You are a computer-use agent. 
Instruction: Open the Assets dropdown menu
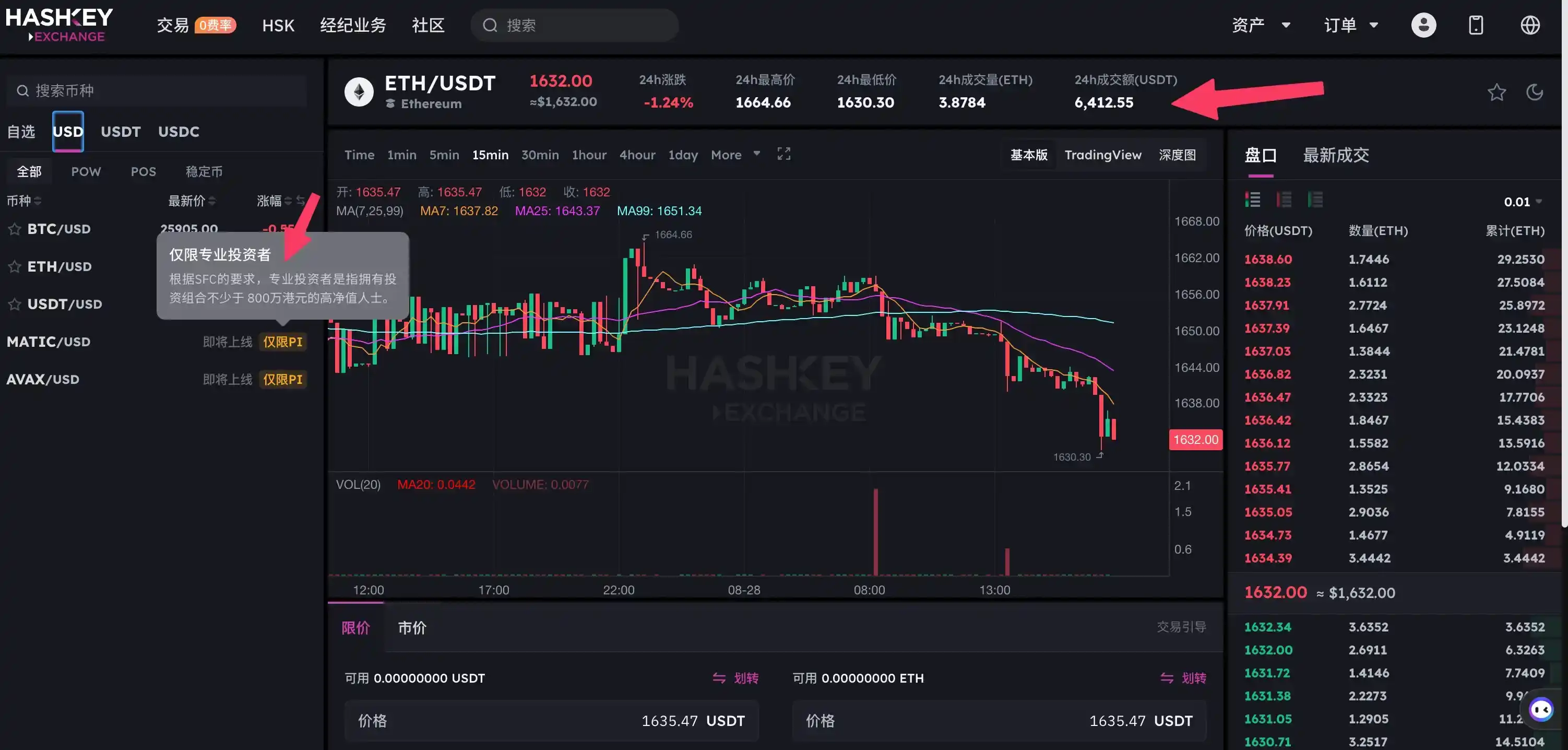coord(1261,25)
